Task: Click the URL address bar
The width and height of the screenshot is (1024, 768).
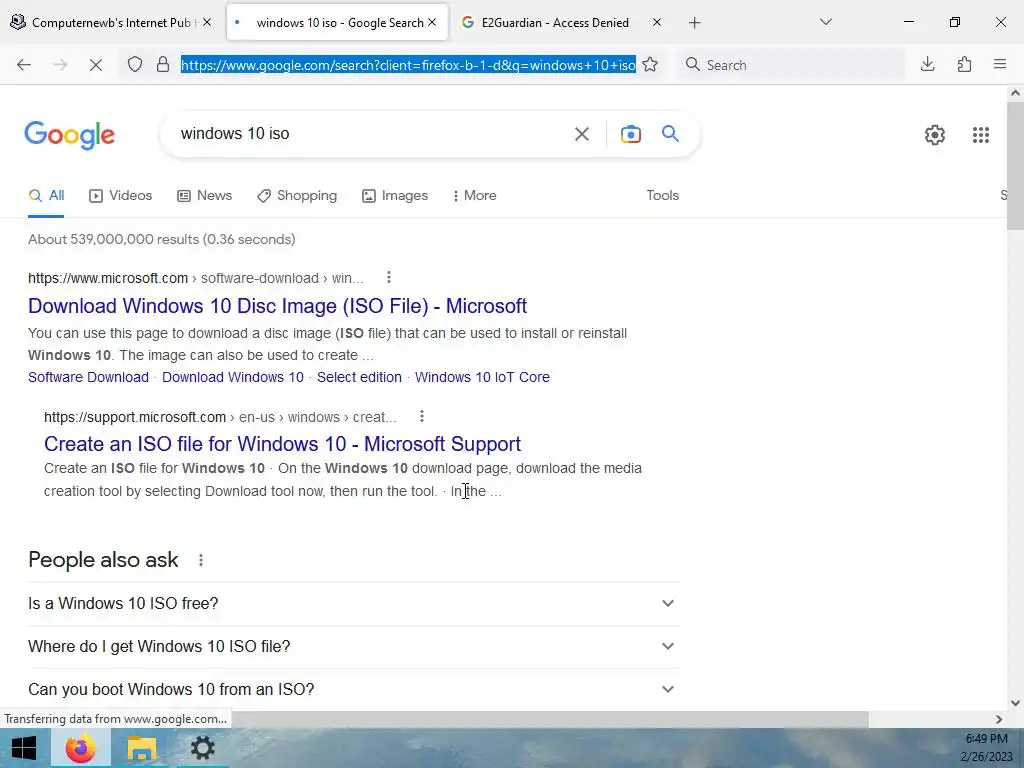Action: (x=408, y=65)
